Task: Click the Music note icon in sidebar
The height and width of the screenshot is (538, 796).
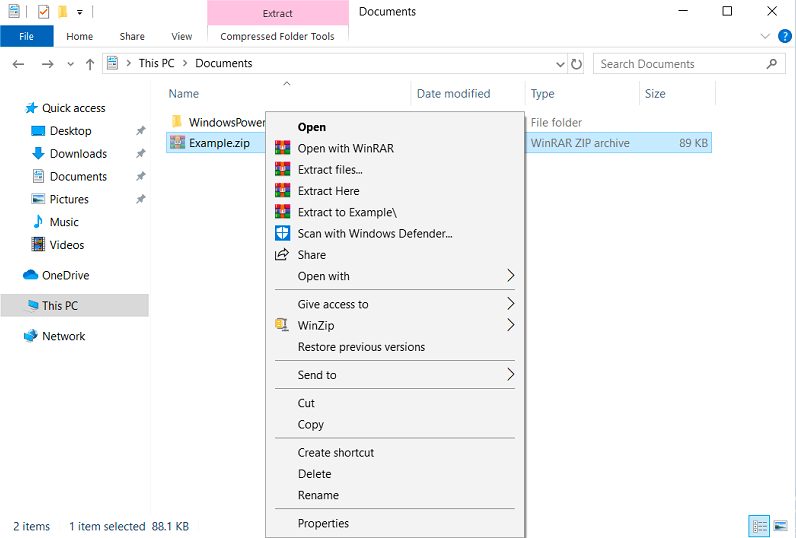Action: click(x=38, y=221)
